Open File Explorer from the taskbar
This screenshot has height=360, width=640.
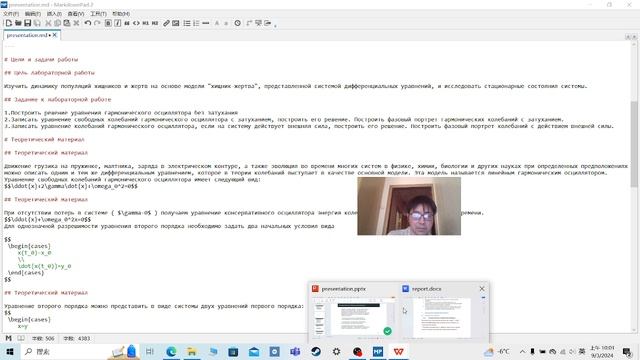(x=191, y=351)
